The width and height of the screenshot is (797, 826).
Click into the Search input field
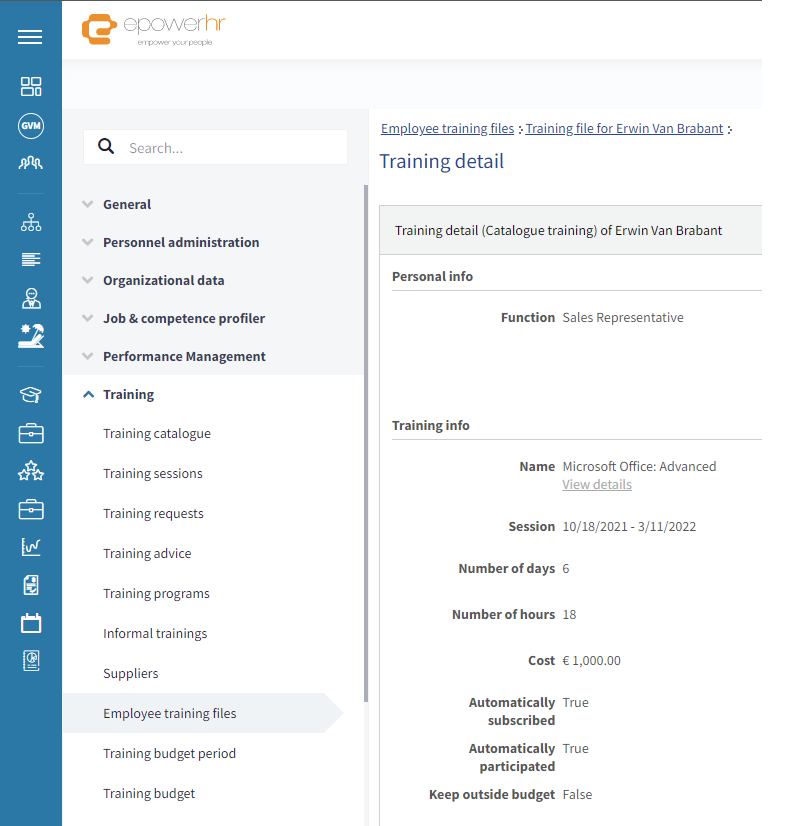click(x=215, y=148)
